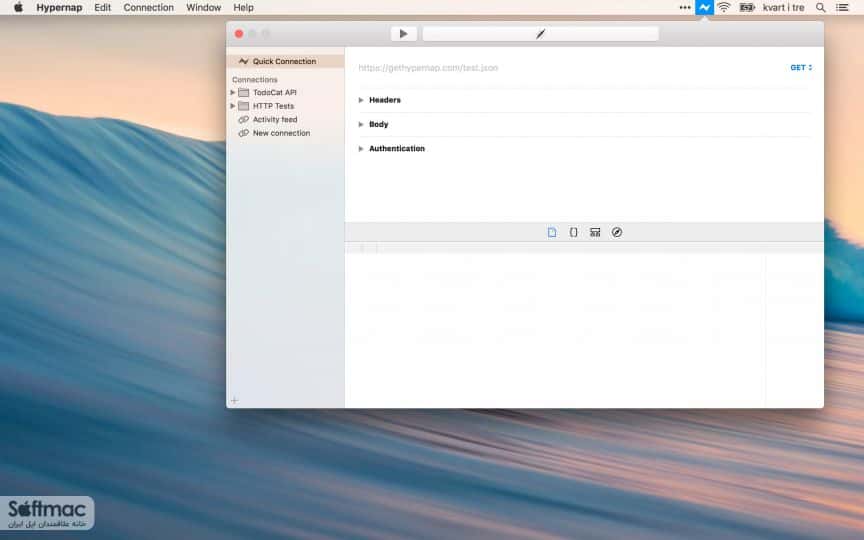Select Quick Connection in the sidebar
Screen dimensions: 864x540
click(x=285, y=61)
